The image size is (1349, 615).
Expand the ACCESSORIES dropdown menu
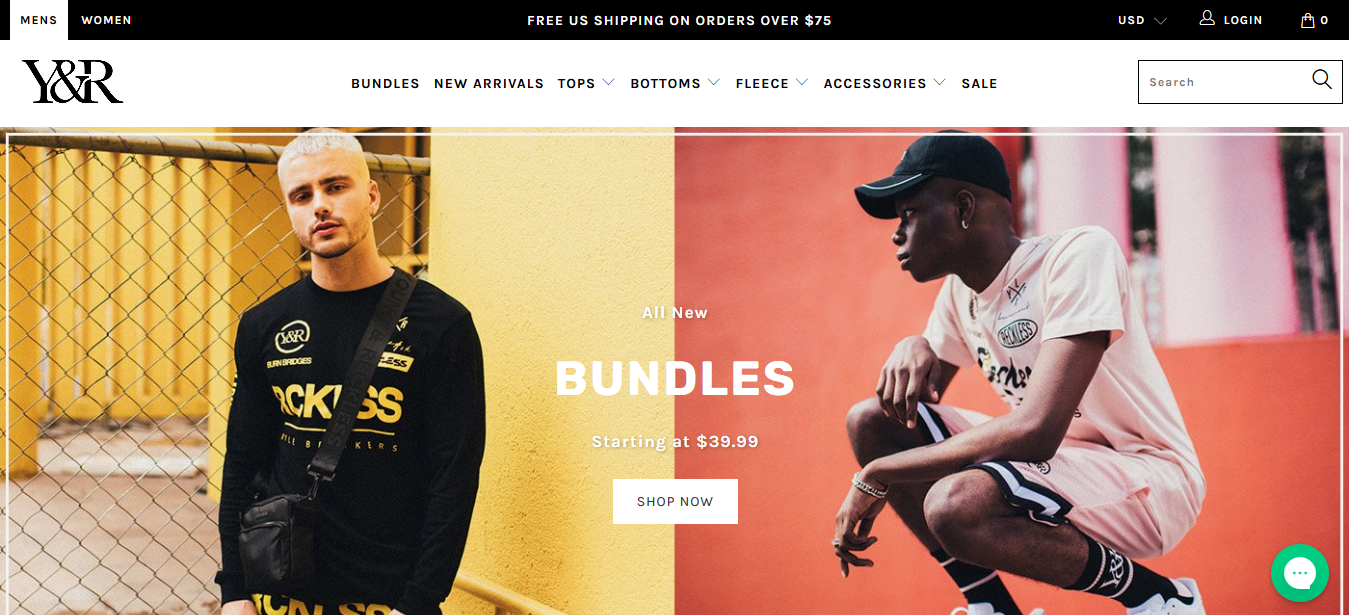coord(885,83)
